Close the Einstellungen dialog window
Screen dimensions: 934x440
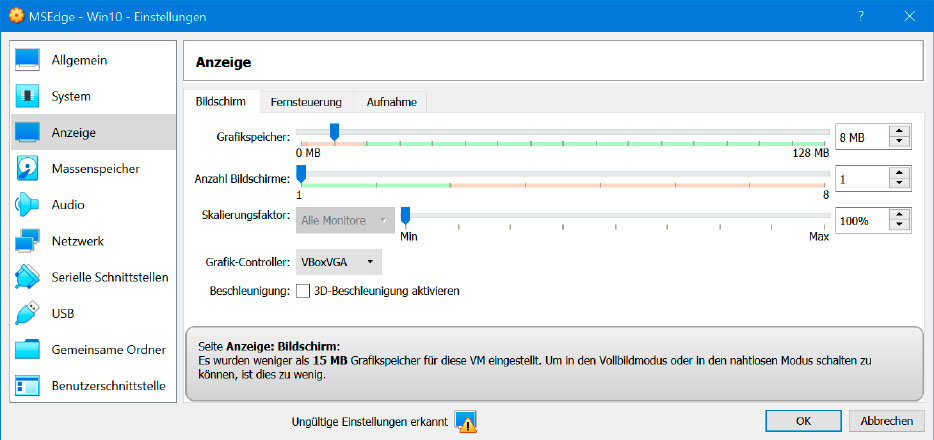coord(910,17)
